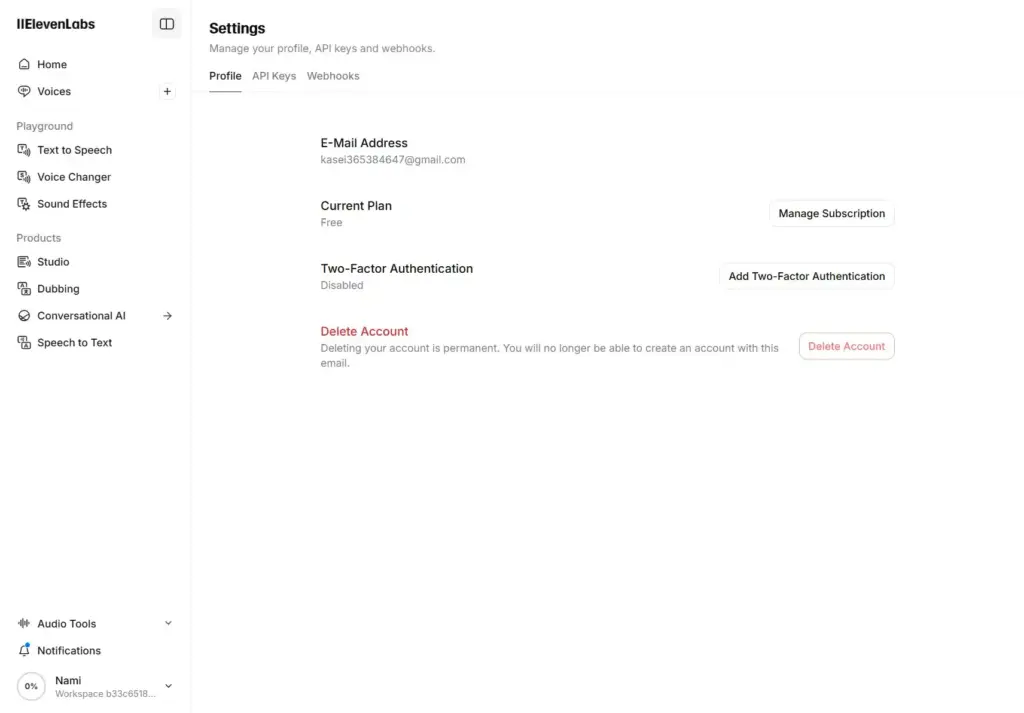Click the ElevenLabs logo
This screenshot has width=1024, height=713.
point(56,24)
